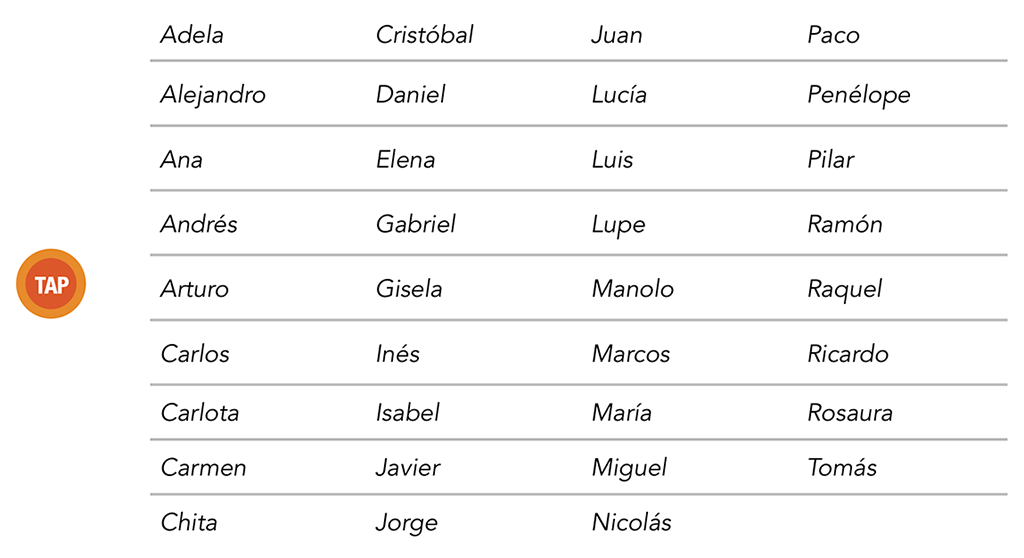1024x558 pixels.
Task: Select the name Jorge
Action: pos(406,523)
